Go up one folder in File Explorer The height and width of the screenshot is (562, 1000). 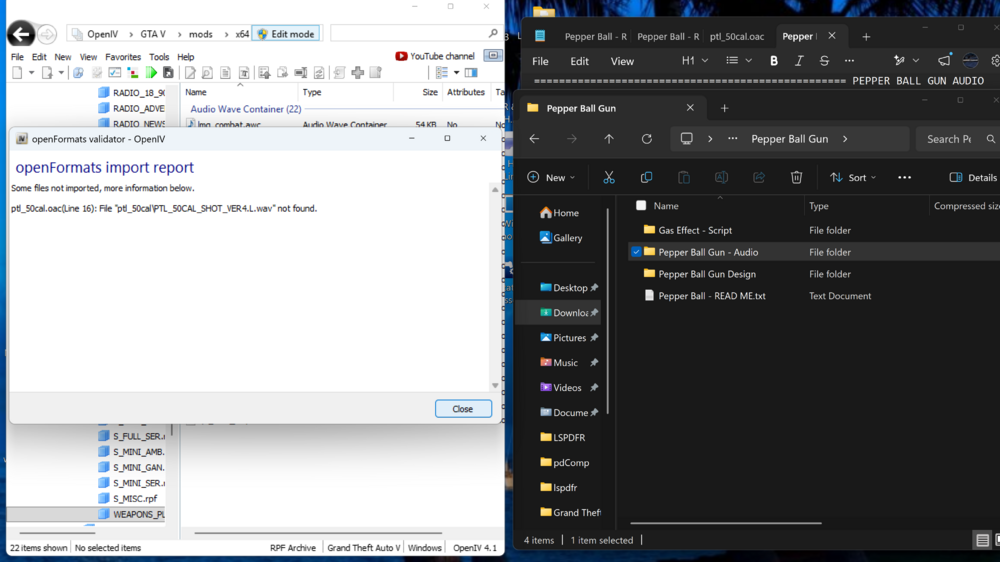[609, 139]
